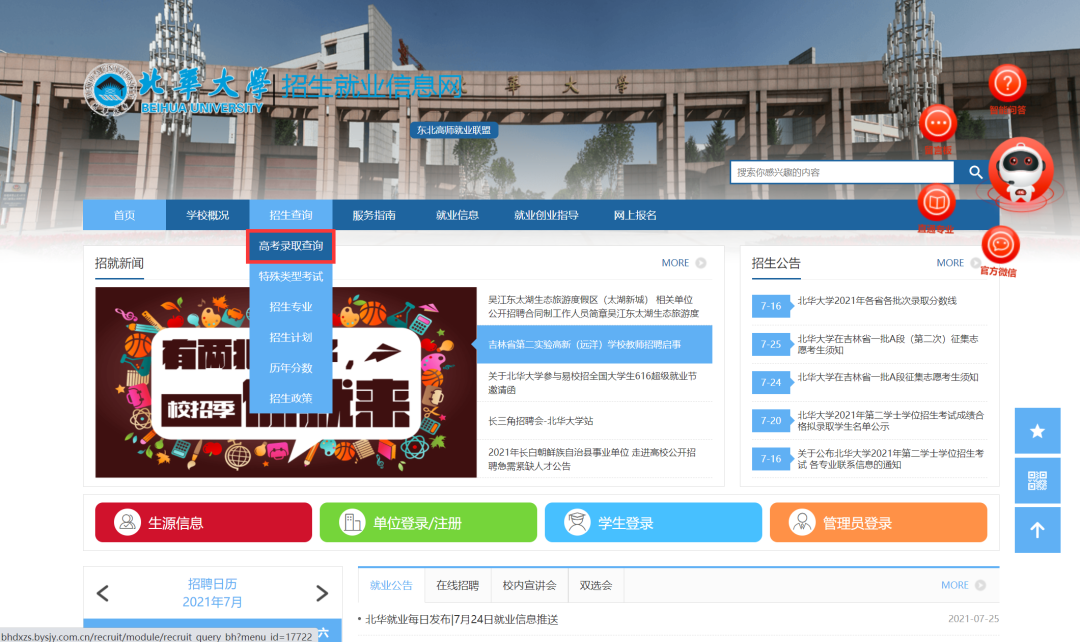The image size is (1080, 642).
Task: Click the 管理员登录 orange button
Action: click(878, 522)
